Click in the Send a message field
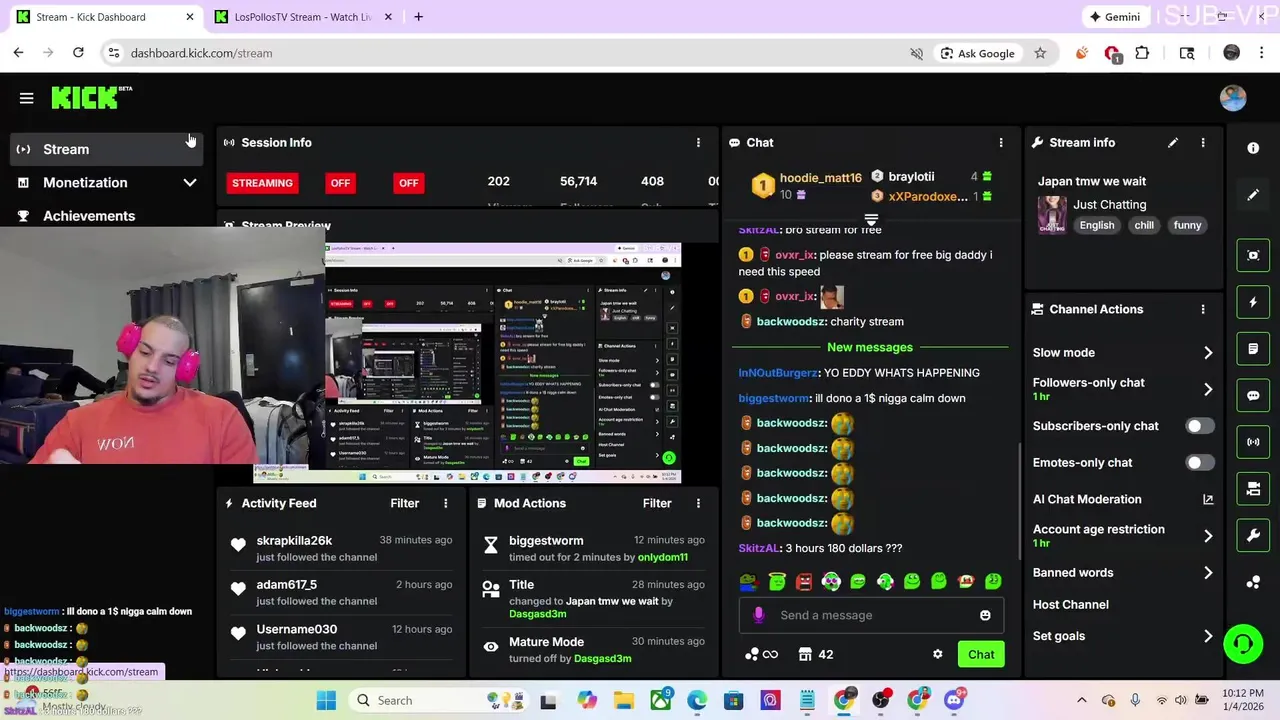Image resolution: width=1280 pixels, height=720 pixels. (x=870, y=615)
